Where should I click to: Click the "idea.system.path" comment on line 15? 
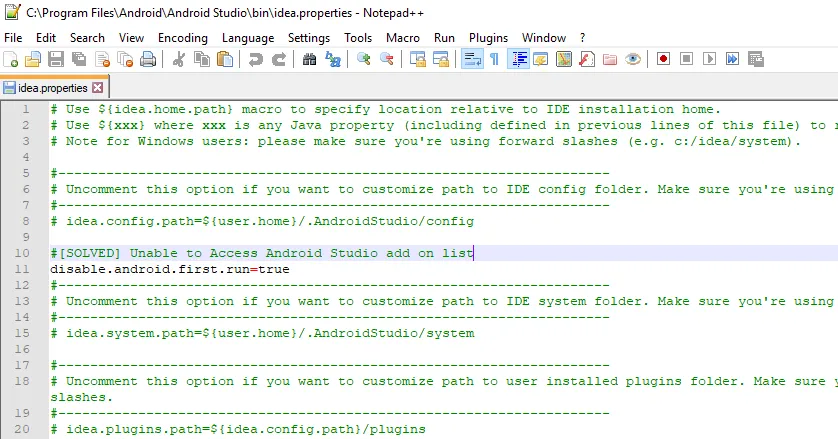click(262, 333)
